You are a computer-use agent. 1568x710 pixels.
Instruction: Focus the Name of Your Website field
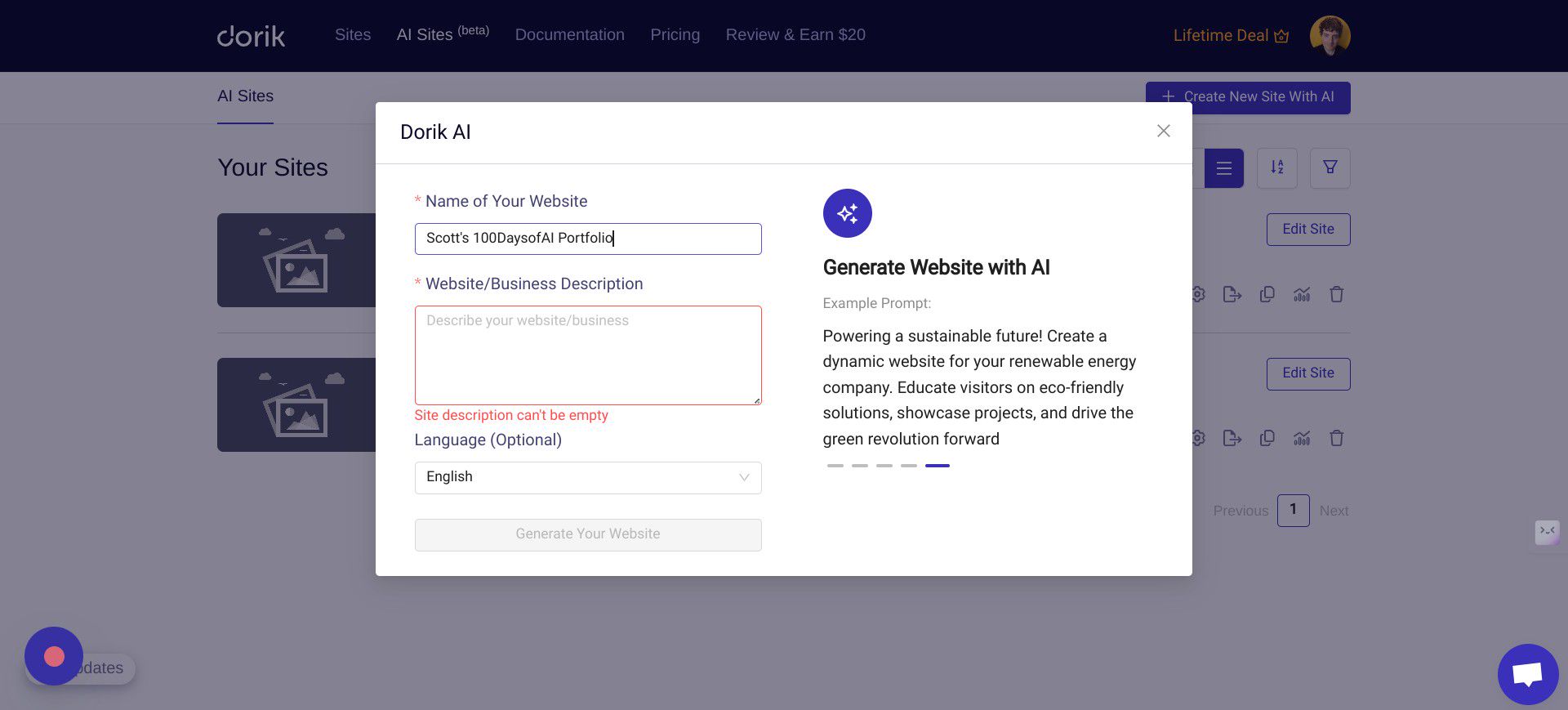[588, 239]
